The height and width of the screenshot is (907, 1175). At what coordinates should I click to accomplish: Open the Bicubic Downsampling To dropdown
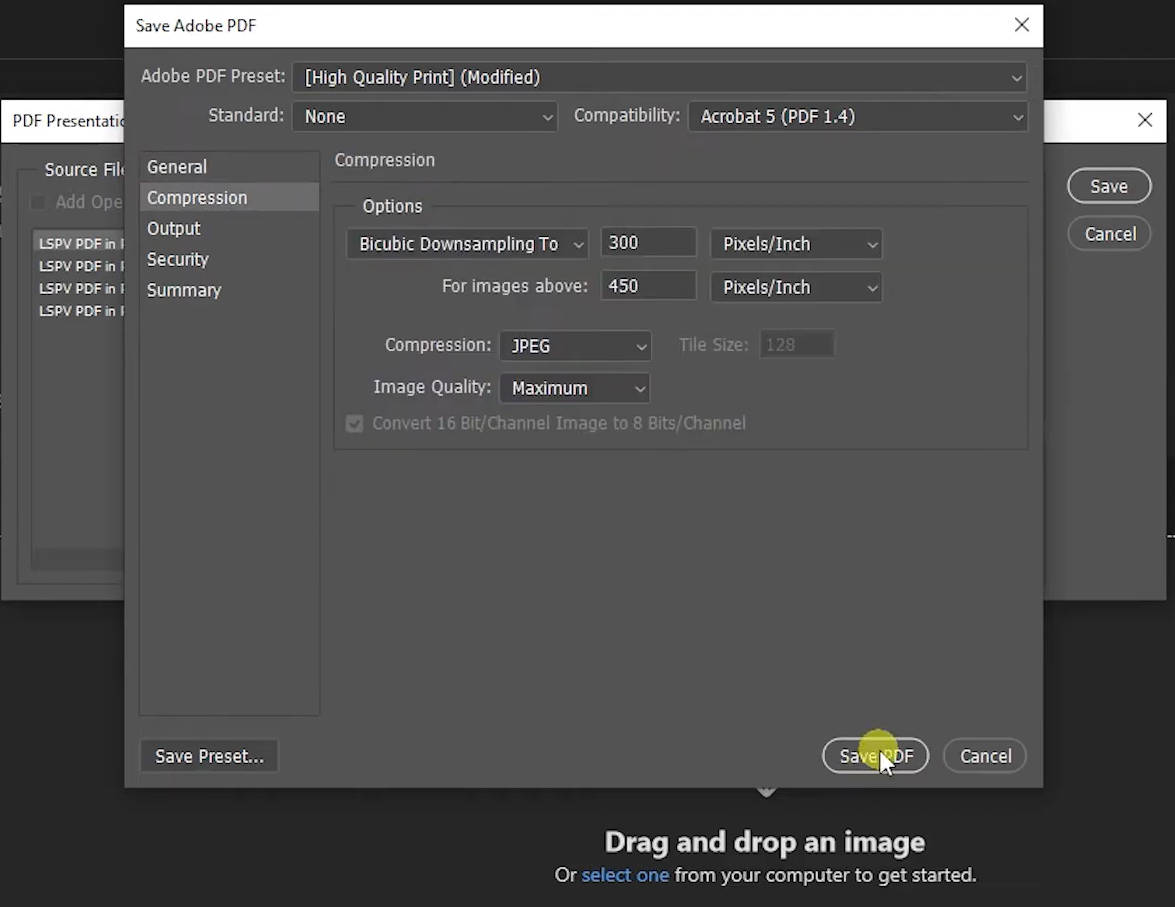click(x=467, y=244)
